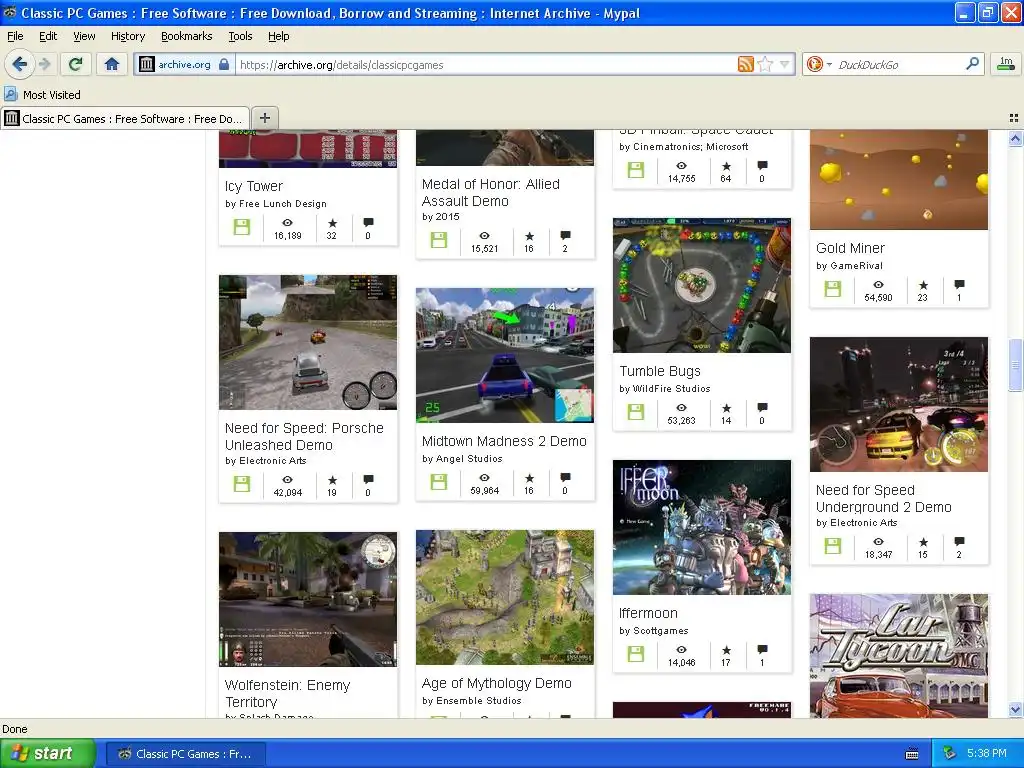Viewport: 1024px width, 768px height.
Task: Click the 5:38 PM system clock
Action: point(986,754)
